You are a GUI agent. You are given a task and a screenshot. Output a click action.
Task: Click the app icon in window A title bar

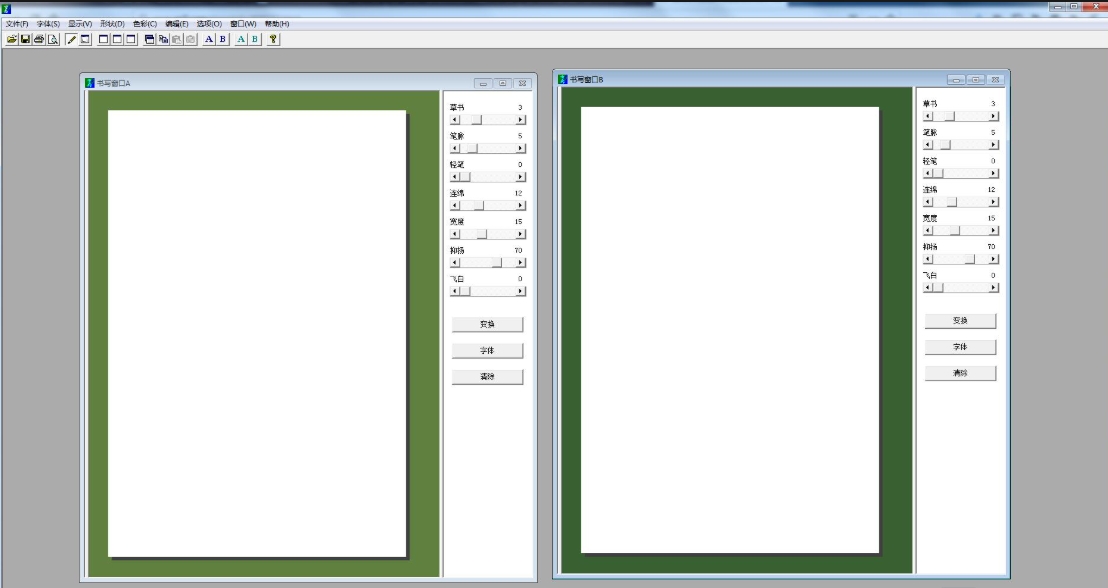tap(90, 83)
